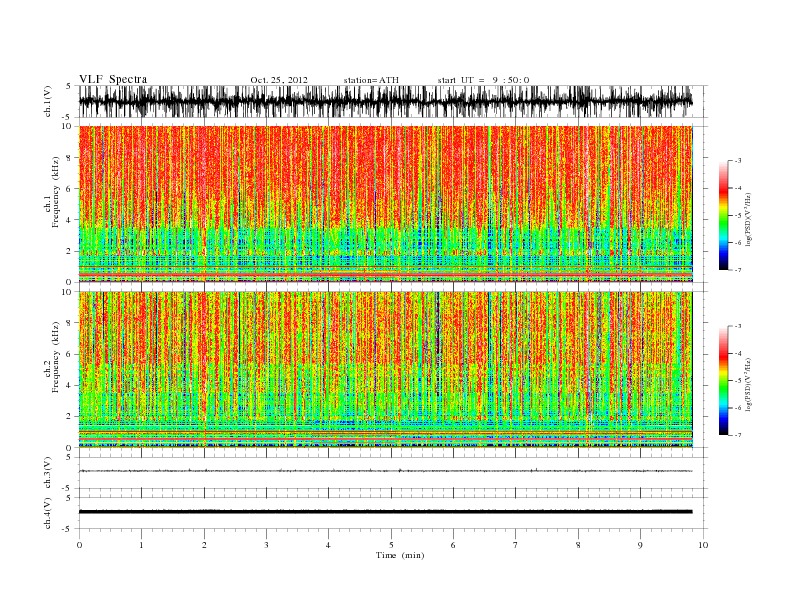Click the "VLF Spectra" plot title
The height and width of the screenshot is (612, 792).
pyautogui.click(x=113, y=79)
